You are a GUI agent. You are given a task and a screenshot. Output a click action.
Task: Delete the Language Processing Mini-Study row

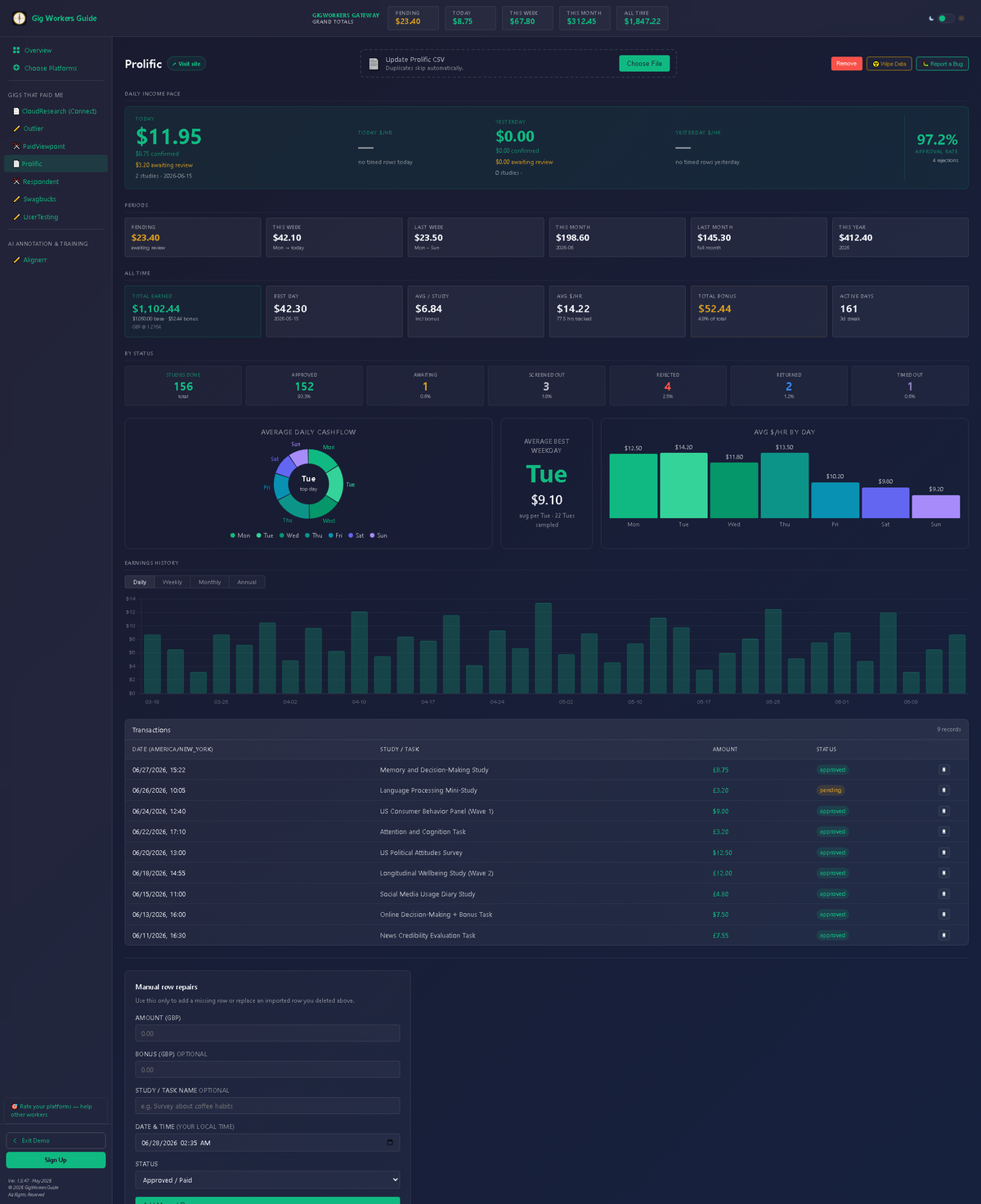(x=943, y=790)
